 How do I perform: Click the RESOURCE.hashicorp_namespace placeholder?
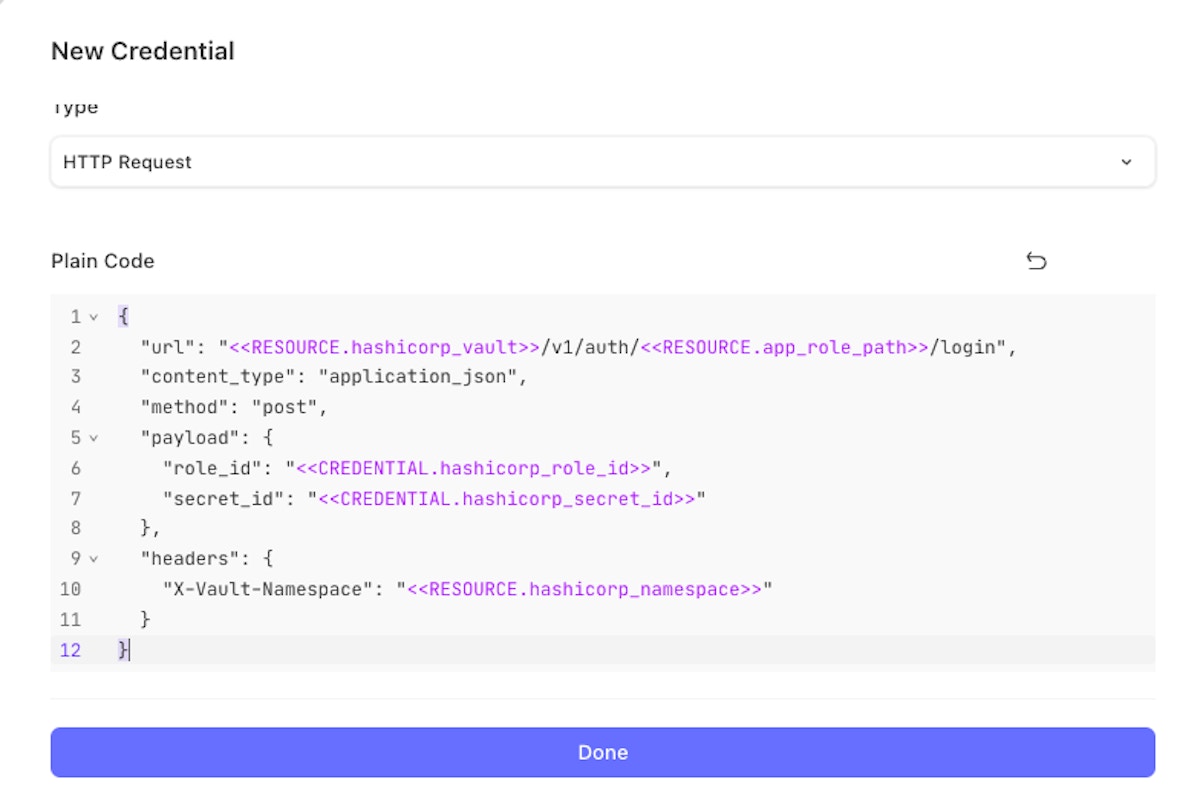[584, 589]
